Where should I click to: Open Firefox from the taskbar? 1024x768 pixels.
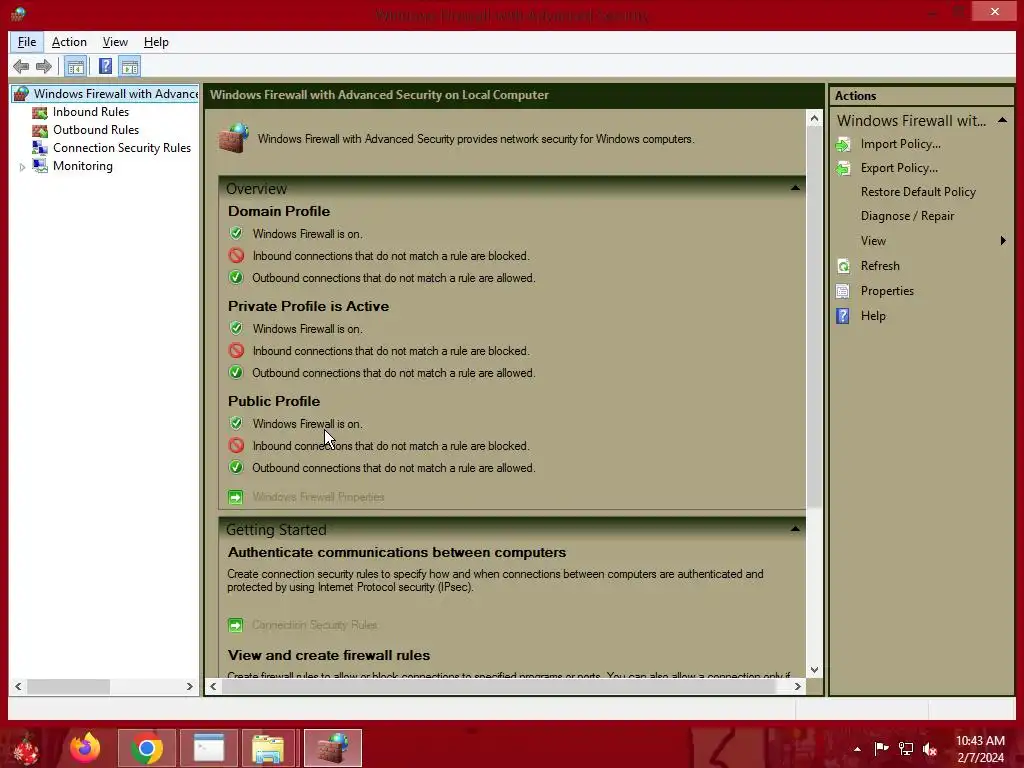(86, 748)
